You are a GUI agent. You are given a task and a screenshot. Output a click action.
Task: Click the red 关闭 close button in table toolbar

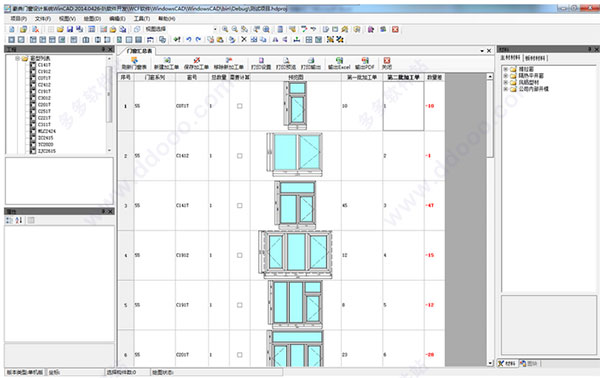(387, 61)
